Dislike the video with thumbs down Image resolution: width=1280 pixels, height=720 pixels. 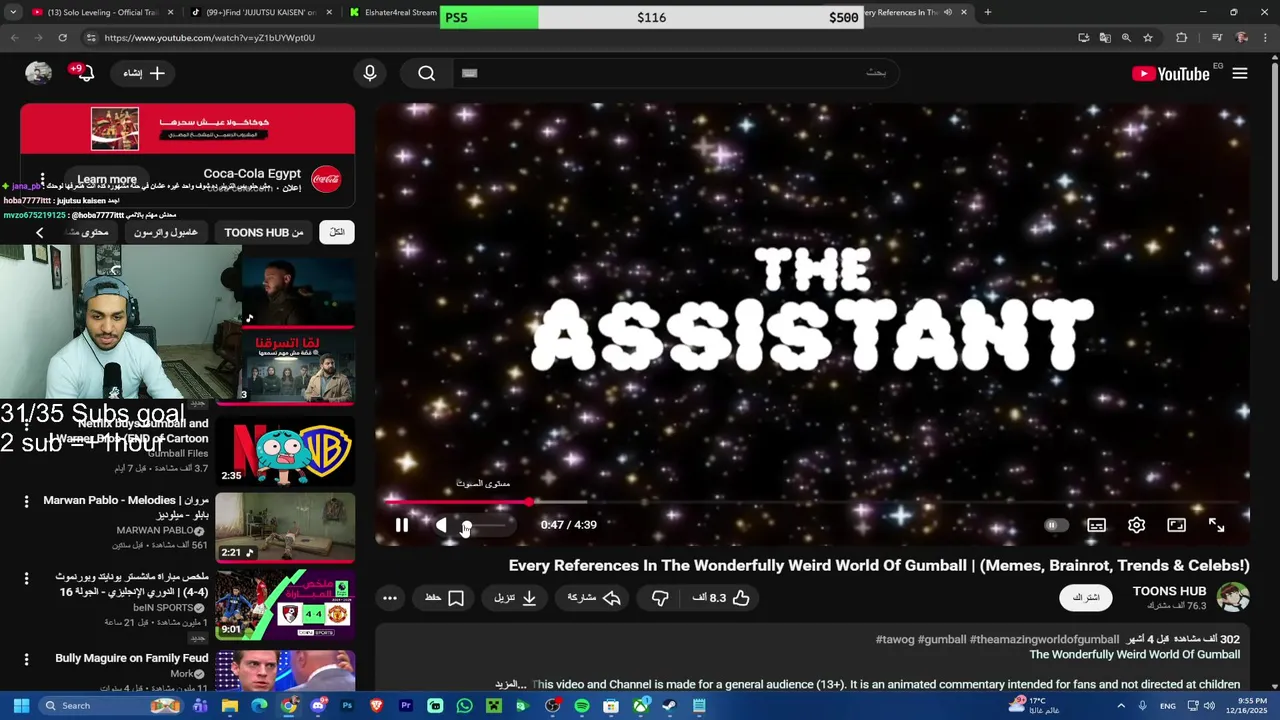(660, 598)
